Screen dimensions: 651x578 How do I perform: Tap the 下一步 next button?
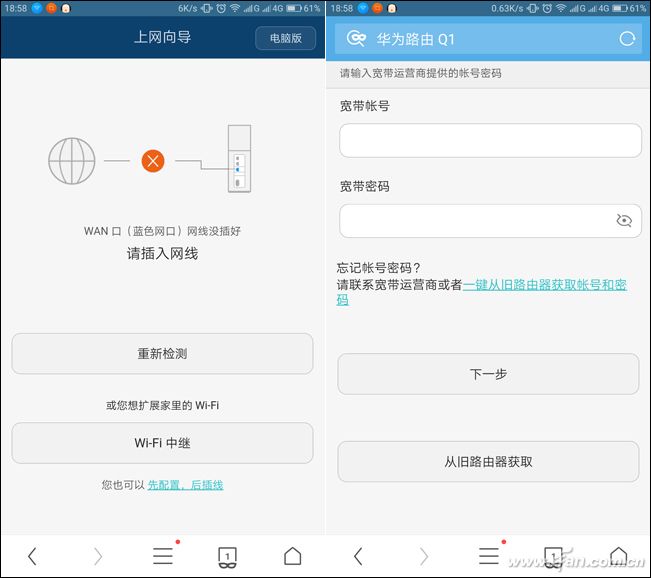(488, 374)
